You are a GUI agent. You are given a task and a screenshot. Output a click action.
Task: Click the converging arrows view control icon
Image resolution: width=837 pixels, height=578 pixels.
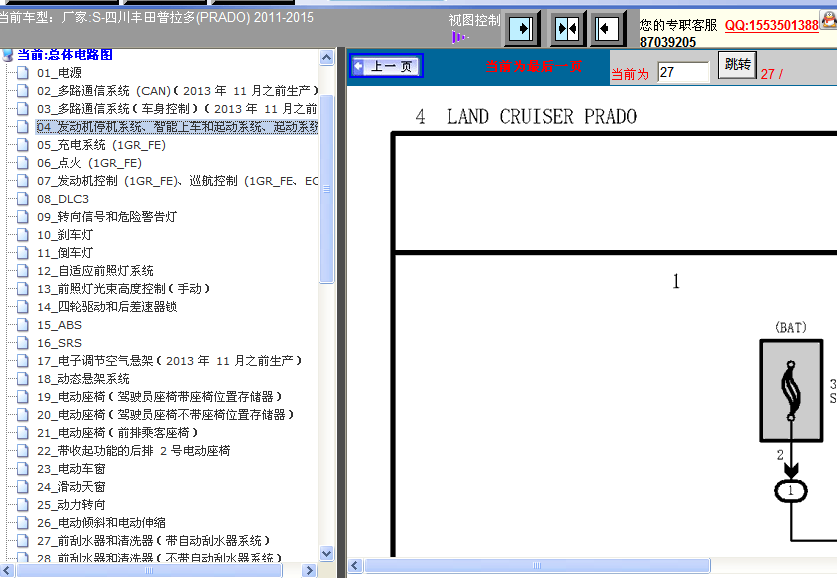567,28
